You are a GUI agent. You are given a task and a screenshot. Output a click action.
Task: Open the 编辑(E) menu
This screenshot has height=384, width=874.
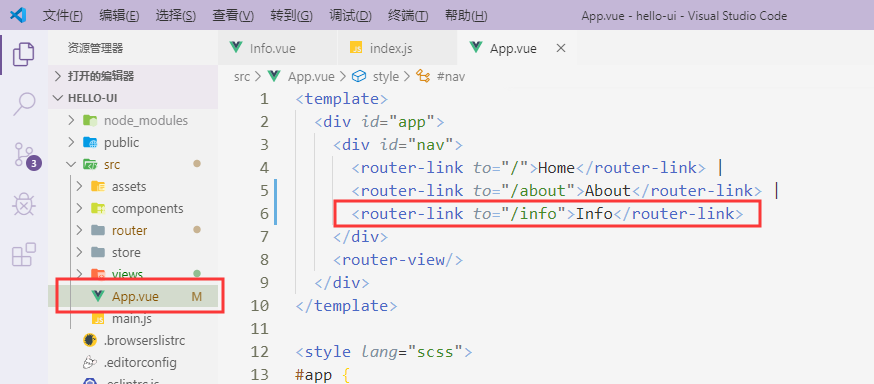click(119, 16)
